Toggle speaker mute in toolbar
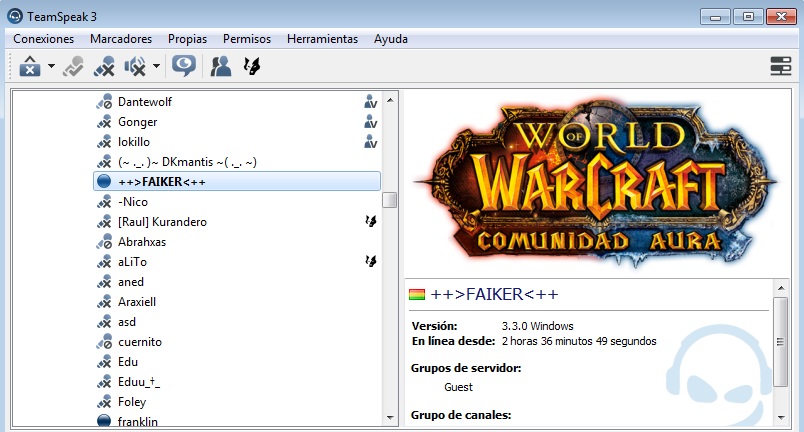Viewport: 804px width, 432px height. click(135, 66)
